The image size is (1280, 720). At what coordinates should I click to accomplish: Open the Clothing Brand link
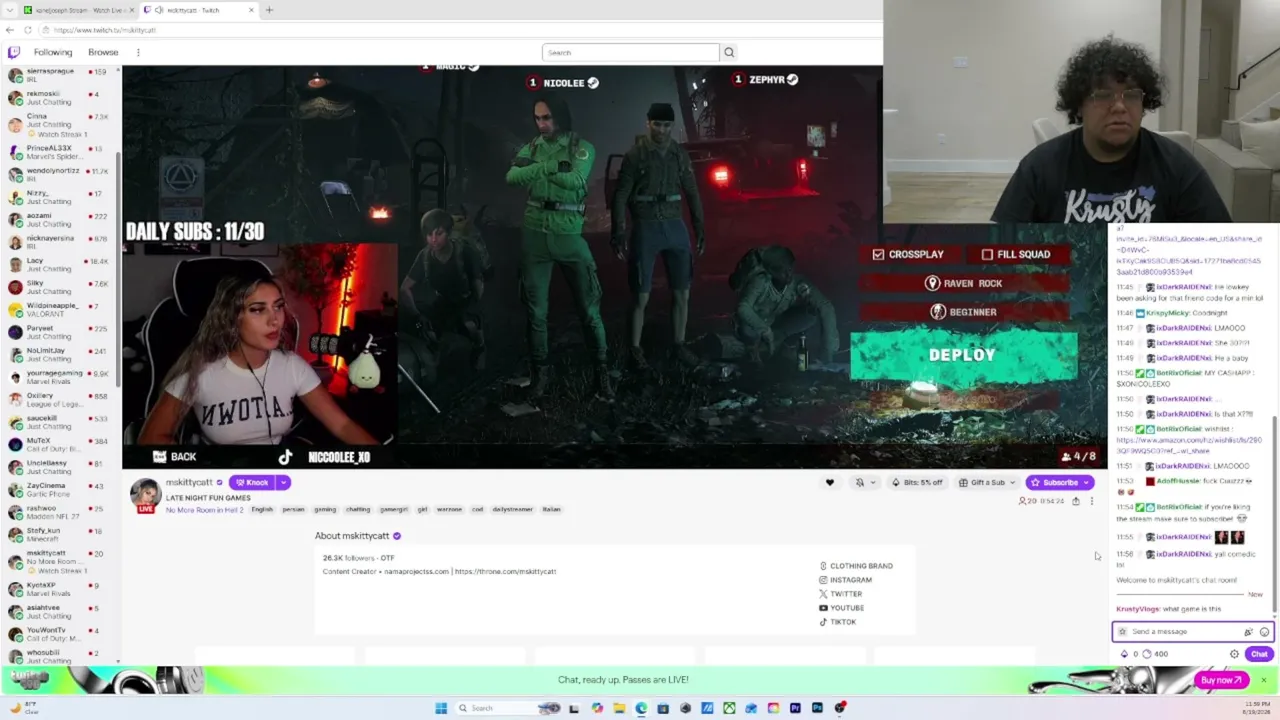tap(856, 566)
